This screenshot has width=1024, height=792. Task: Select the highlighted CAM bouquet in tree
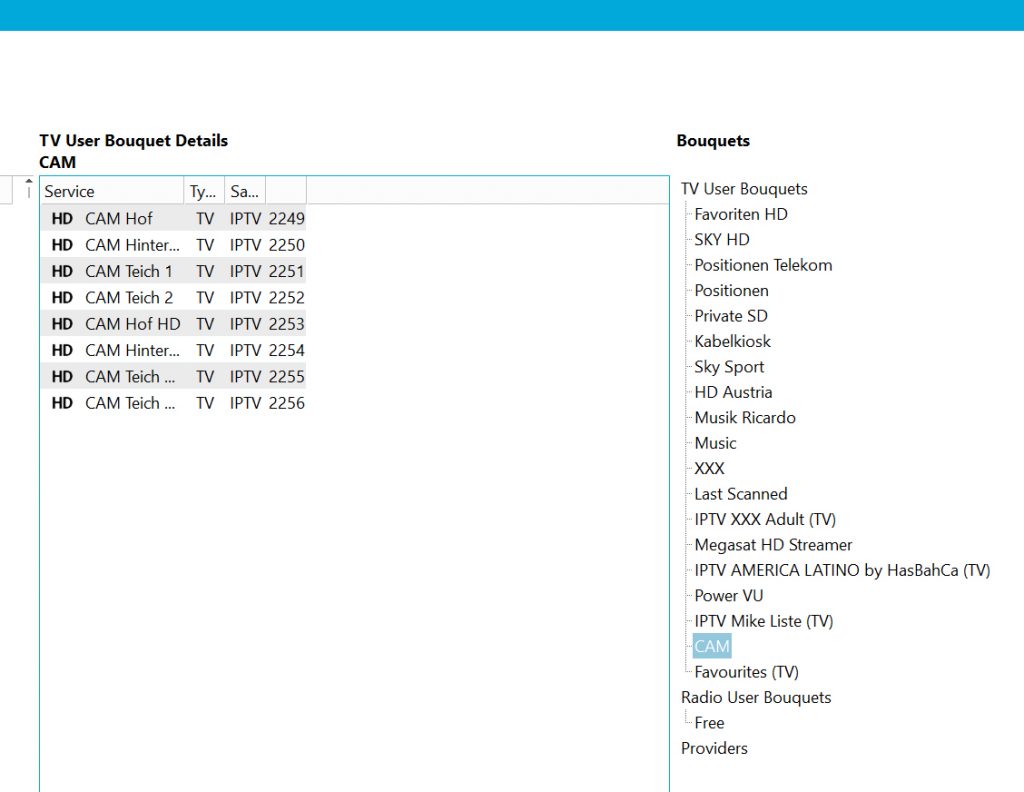(712, 646)
